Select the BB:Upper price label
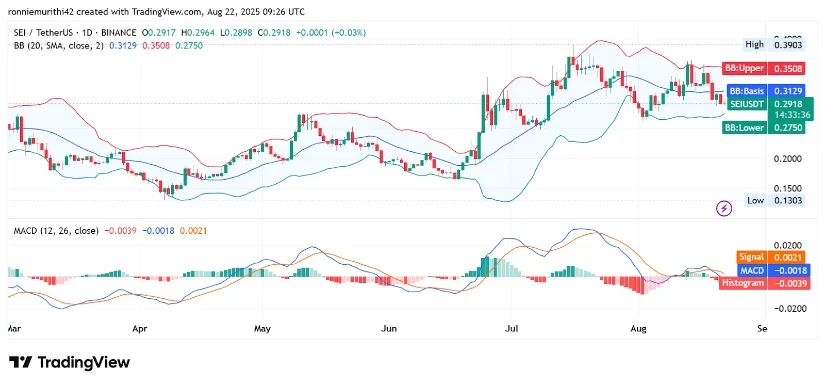825x385 pixels. click(763, 68)
